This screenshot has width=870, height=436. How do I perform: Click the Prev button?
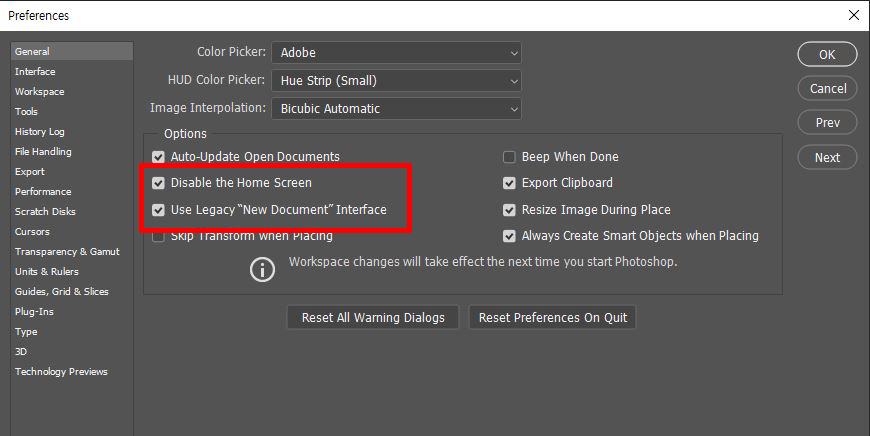tap(827, 123)
